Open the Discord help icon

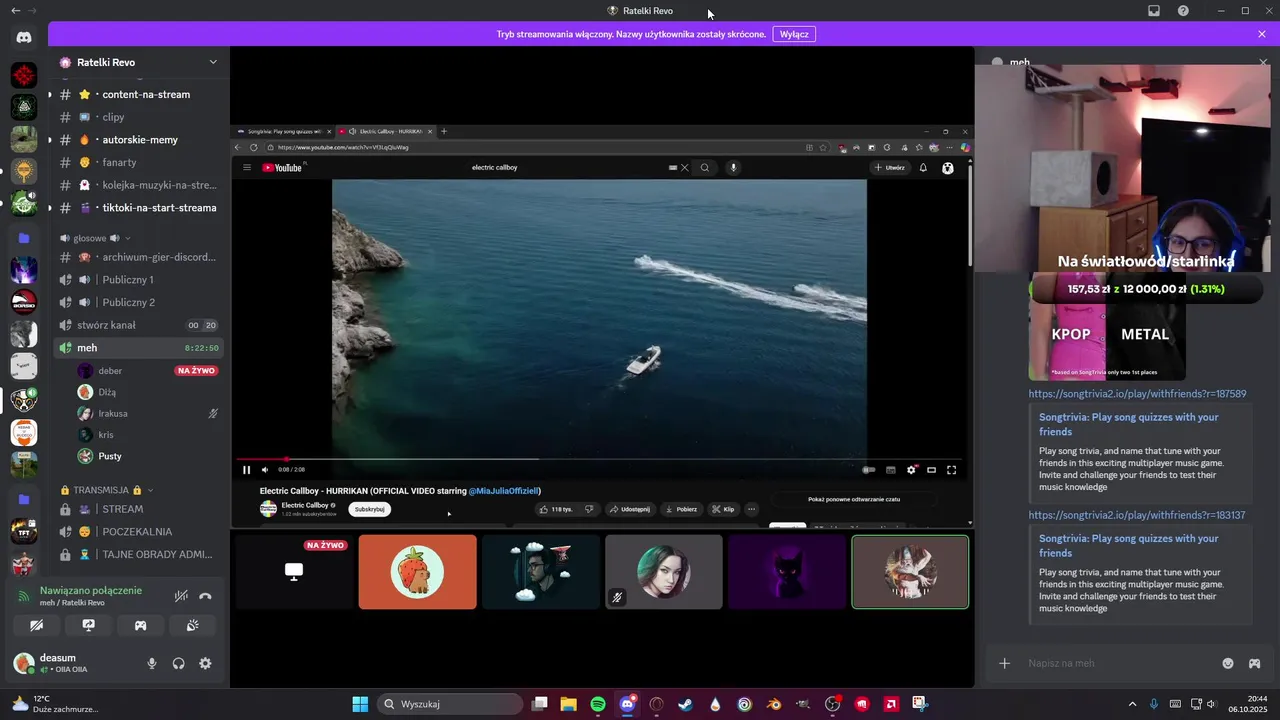tap(1183, 10)
